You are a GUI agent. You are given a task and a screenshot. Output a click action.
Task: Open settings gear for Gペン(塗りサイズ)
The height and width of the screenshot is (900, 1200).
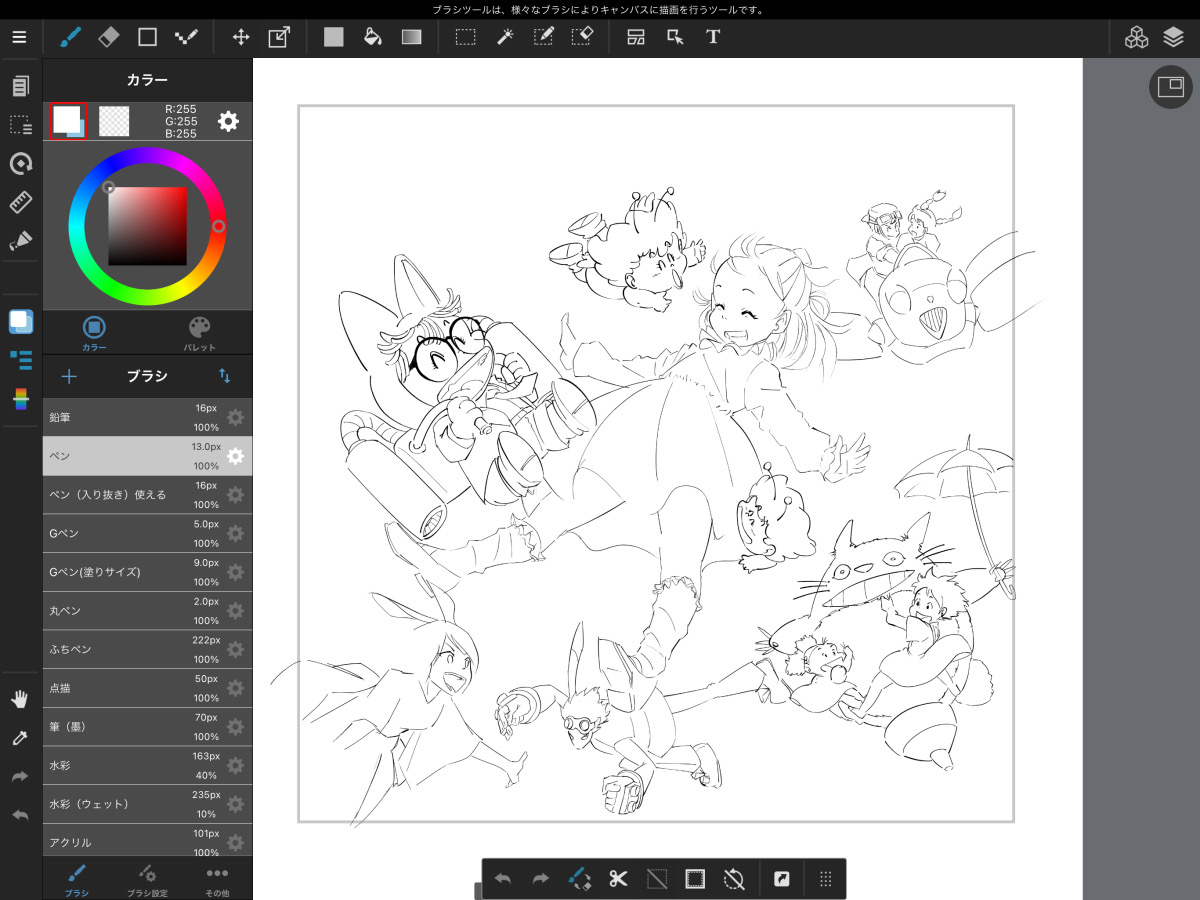tap(235, 572)
